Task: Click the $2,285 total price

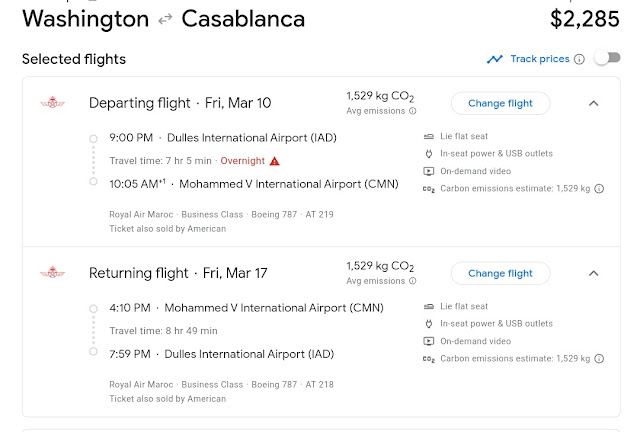Action: (x=584, y=18)
